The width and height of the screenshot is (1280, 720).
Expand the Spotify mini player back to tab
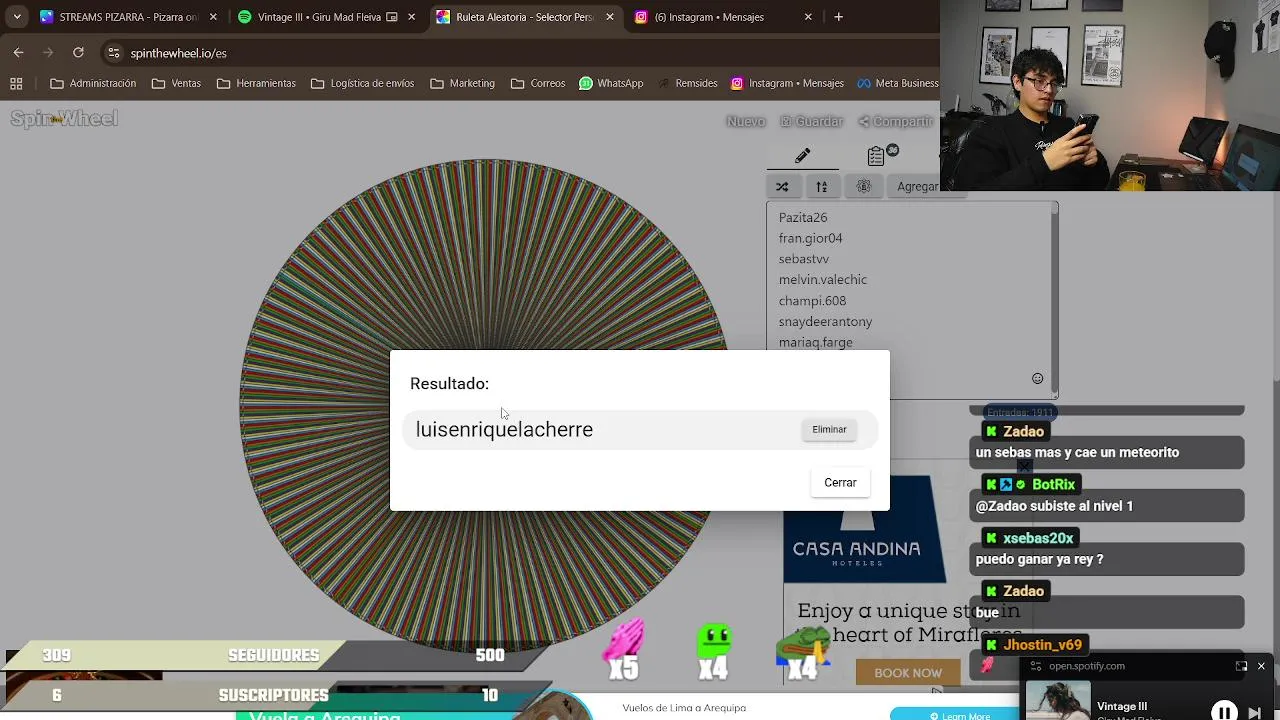[1241, 666]
